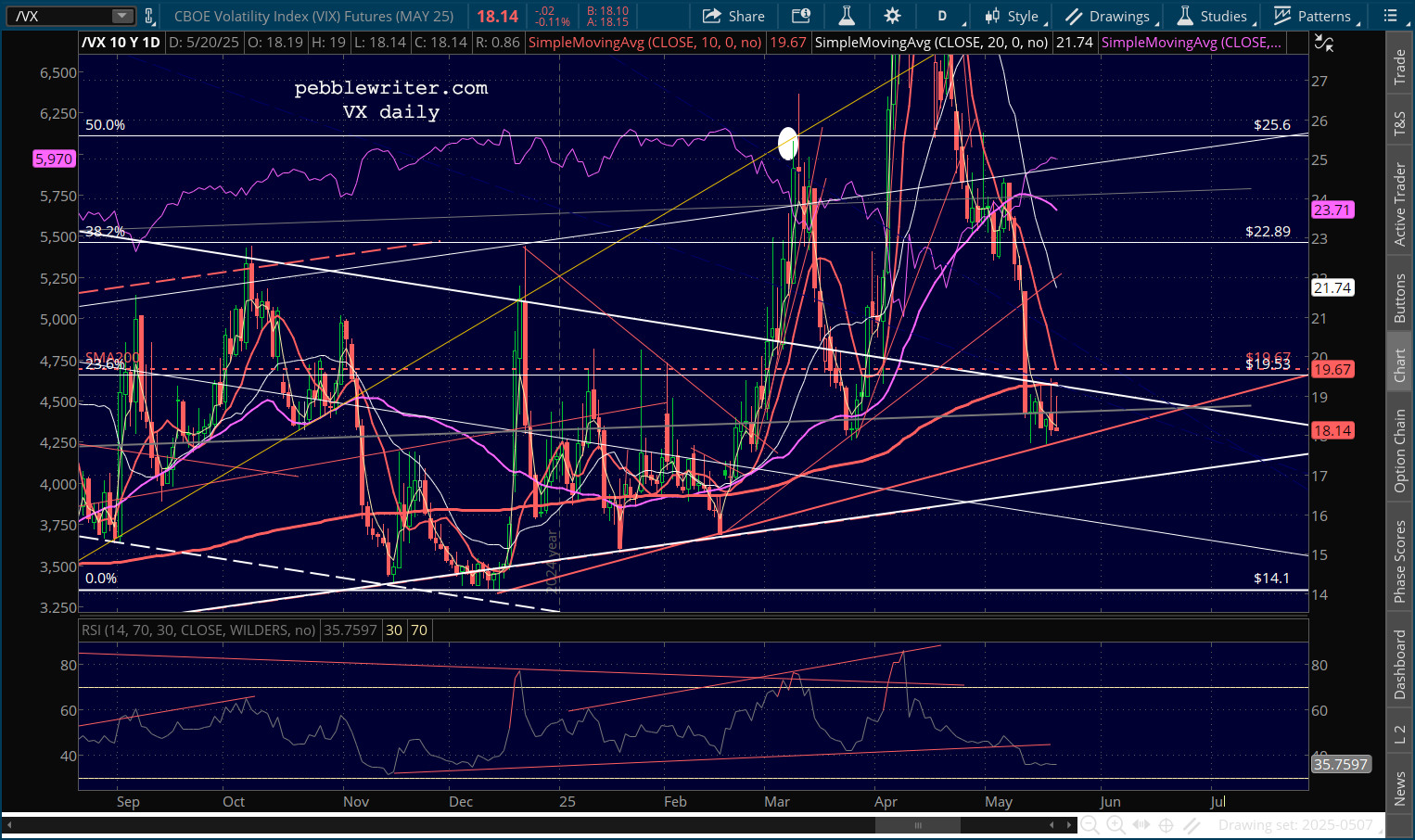Select the pan crosshair tool icon
This screenshot has width=1415, height=840.
[x=1166, y=825]
